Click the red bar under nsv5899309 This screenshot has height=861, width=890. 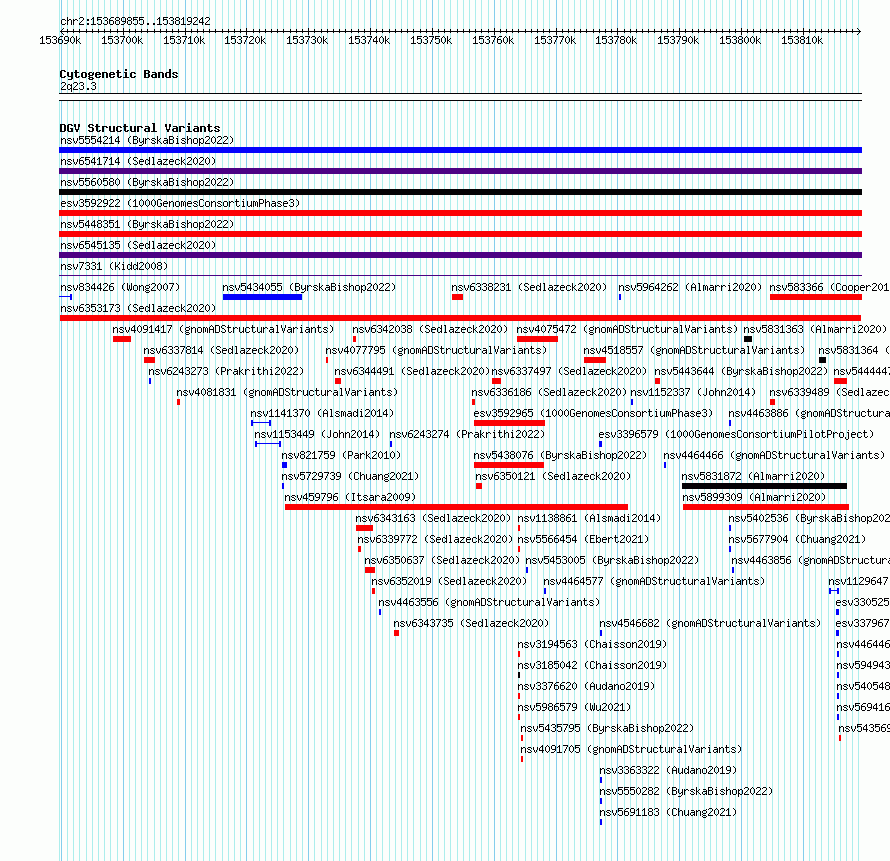[766, 507]
